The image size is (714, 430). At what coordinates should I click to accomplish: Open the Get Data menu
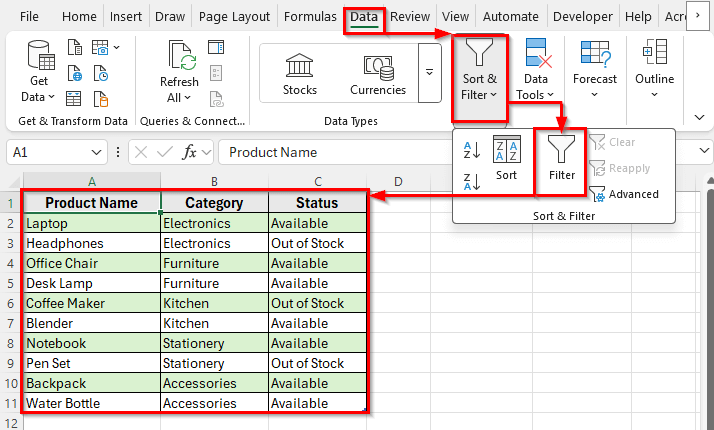pyautogui.click(x=40, y=72)
